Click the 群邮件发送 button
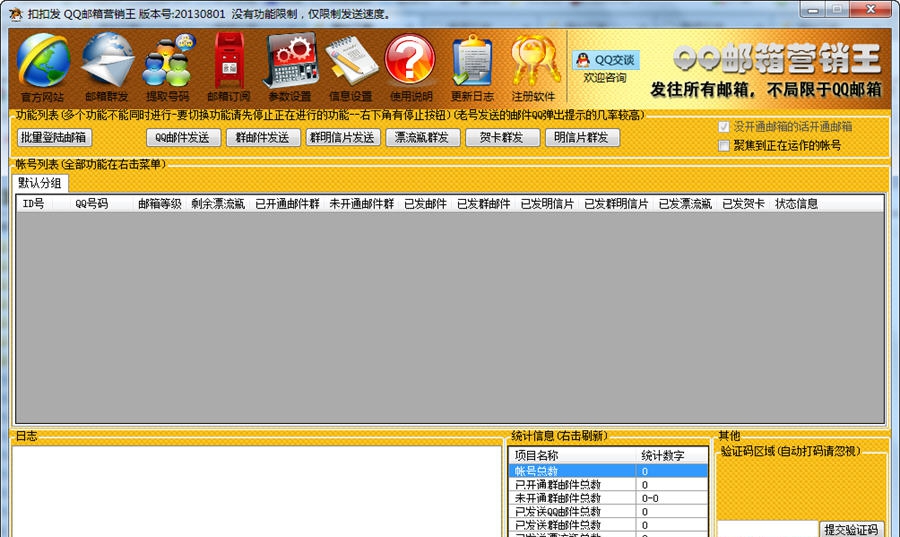900x537 pixels. (x=263, y=138)
